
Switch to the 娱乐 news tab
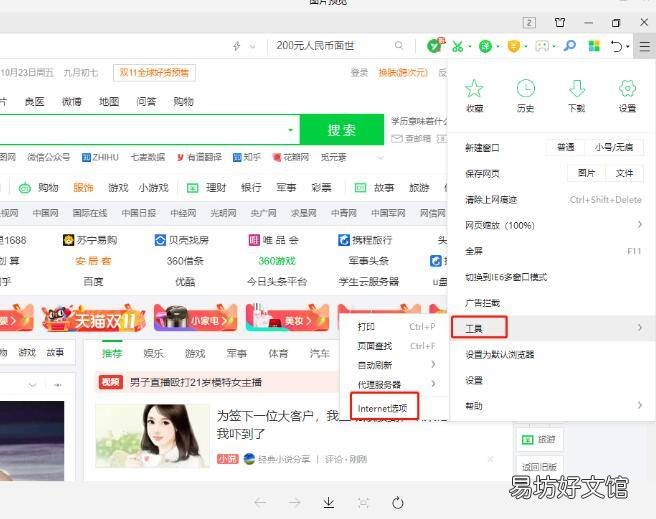point(153,353)
